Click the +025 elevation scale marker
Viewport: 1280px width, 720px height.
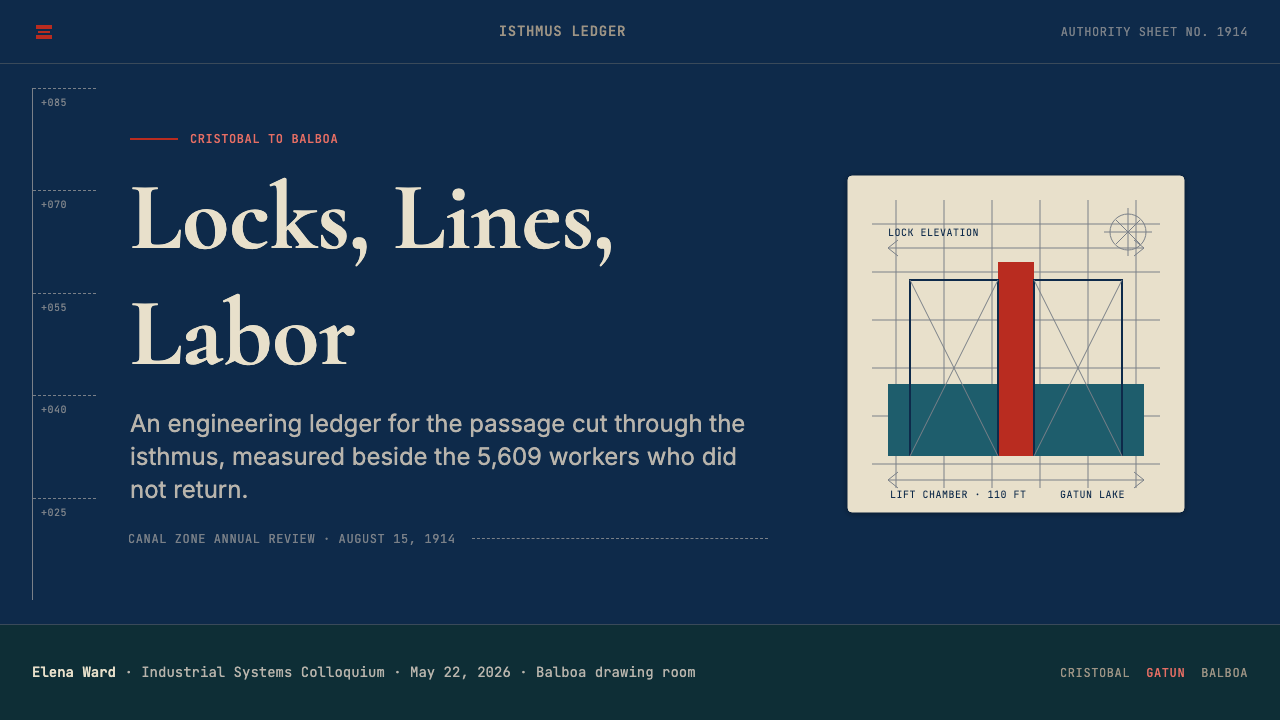[54, 513]
